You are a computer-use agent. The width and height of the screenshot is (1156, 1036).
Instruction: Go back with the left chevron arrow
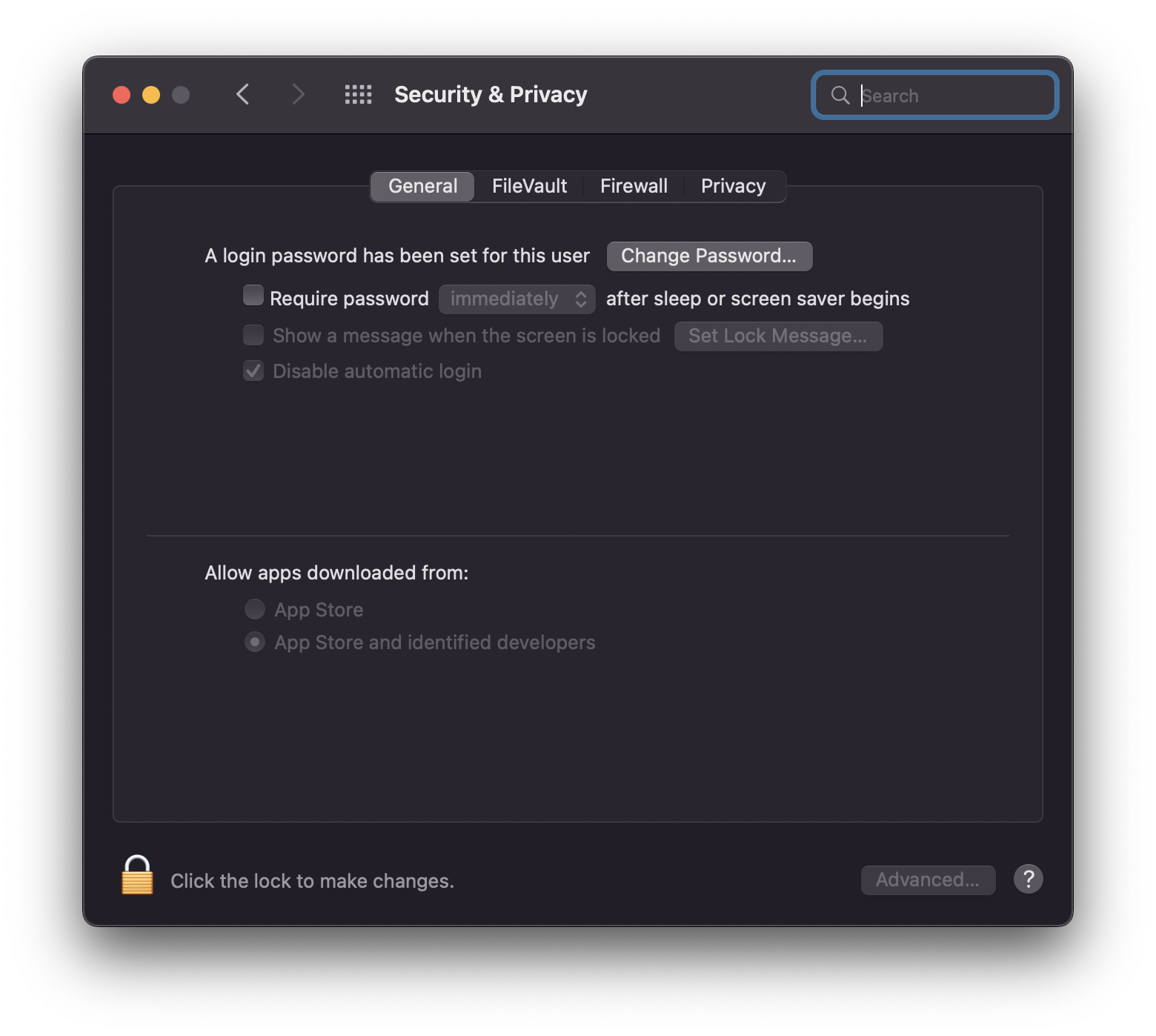pos(243,95)
